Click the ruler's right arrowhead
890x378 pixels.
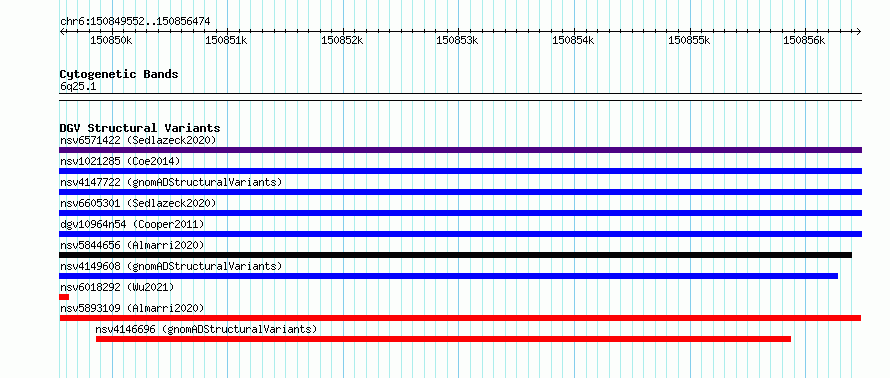(858, 32)
